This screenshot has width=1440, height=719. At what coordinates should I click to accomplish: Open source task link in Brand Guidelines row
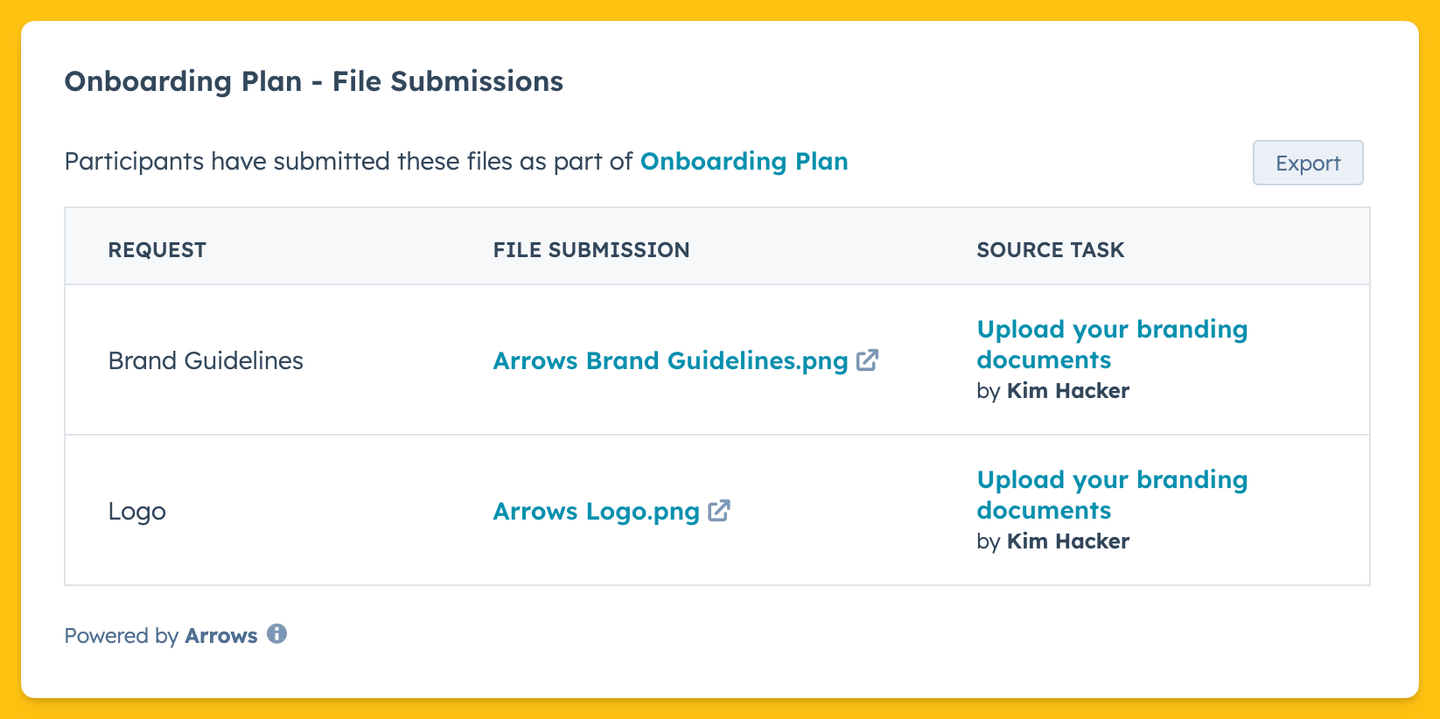(1112, 344)
